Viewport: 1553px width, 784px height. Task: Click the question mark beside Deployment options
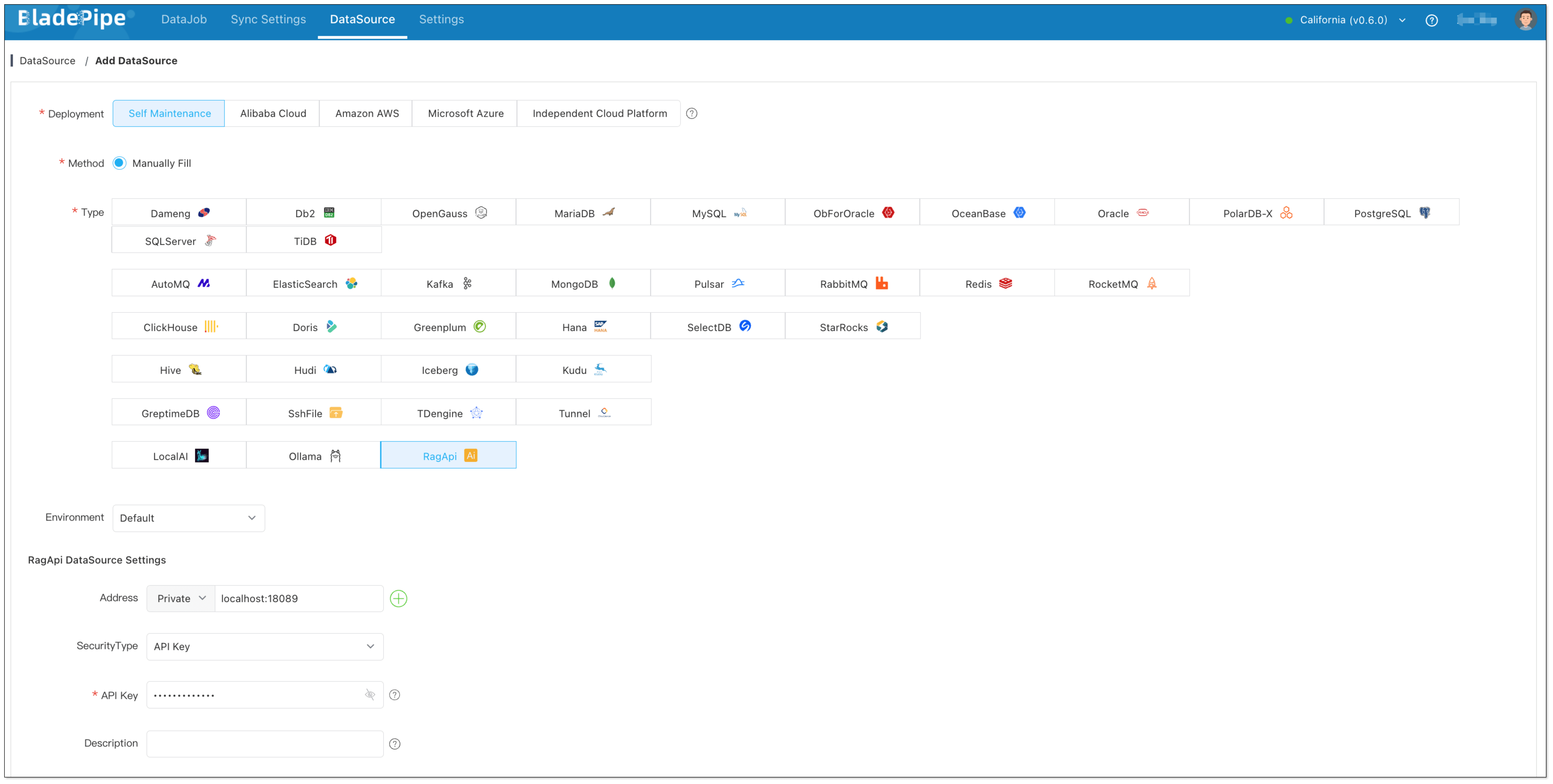[692, 113]
